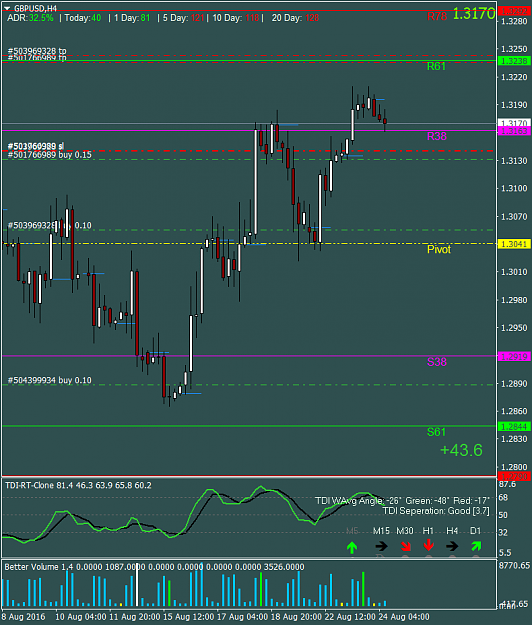Viewport: 532px width, 625px height.
Task: Click the TDI WAvg Angle readout
Action: click(402, 501)
